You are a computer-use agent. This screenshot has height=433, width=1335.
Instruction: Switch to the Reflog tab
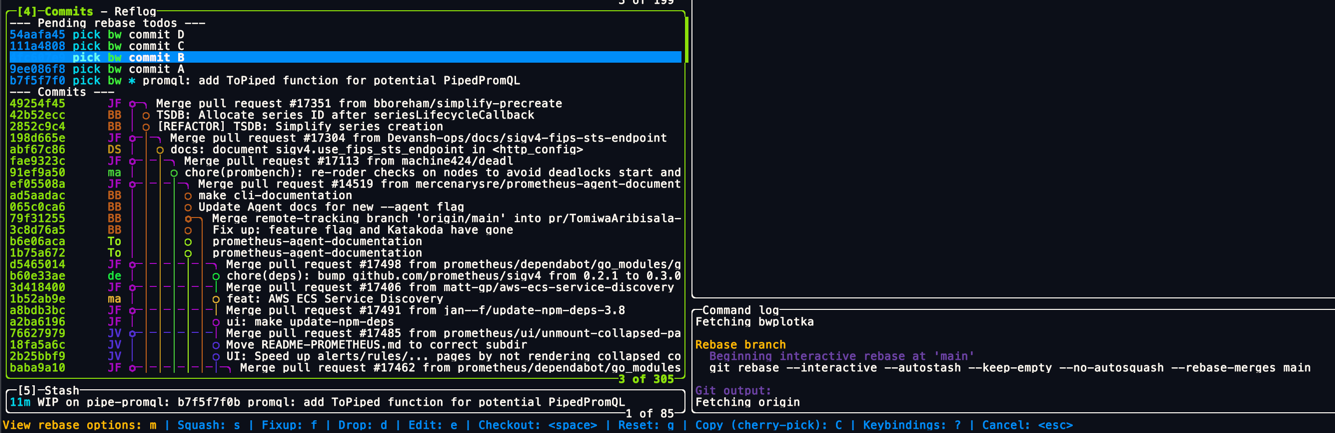coord(135,11)
